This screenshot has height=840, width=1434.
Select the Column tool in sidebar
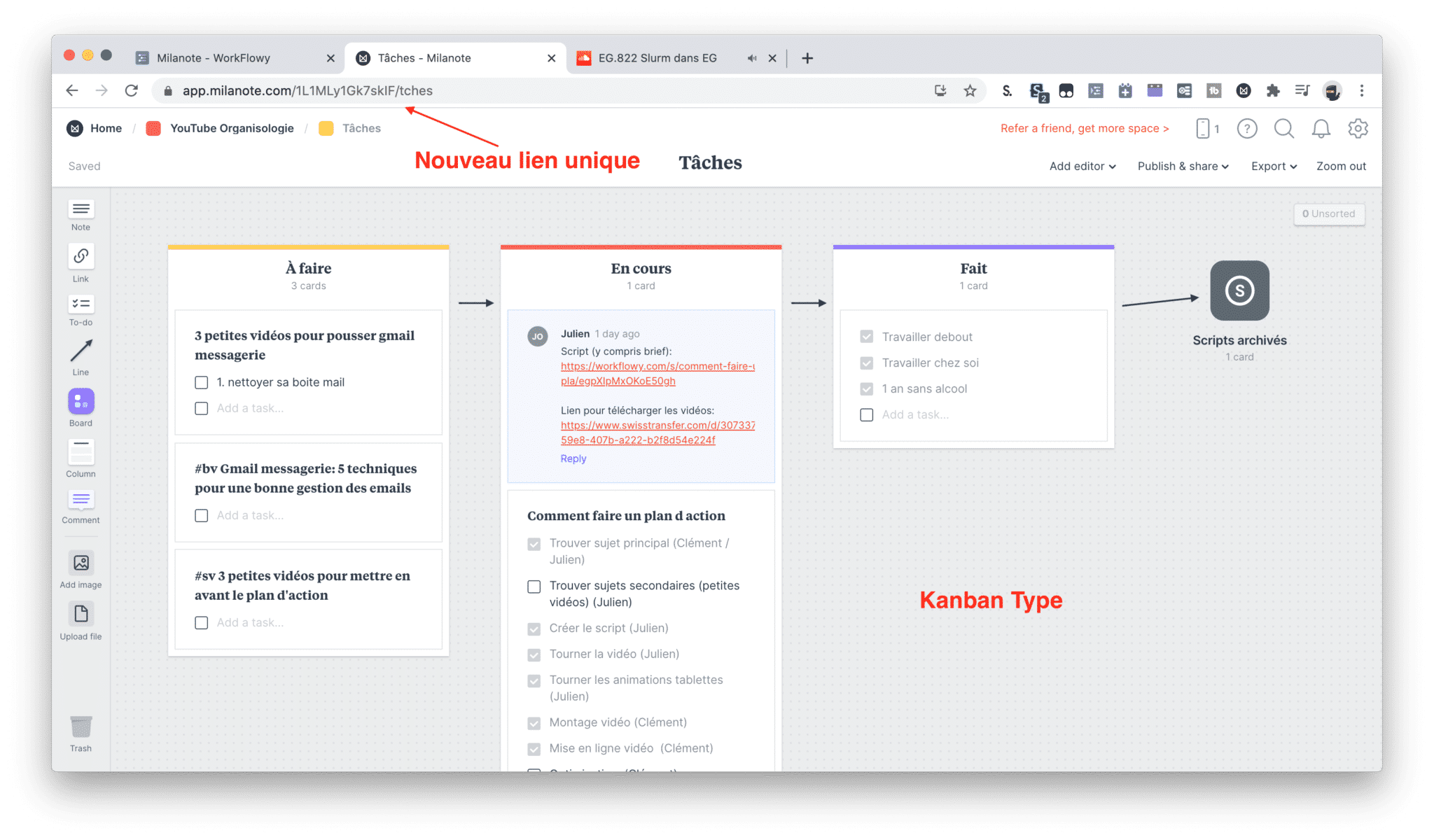[81, 459]
